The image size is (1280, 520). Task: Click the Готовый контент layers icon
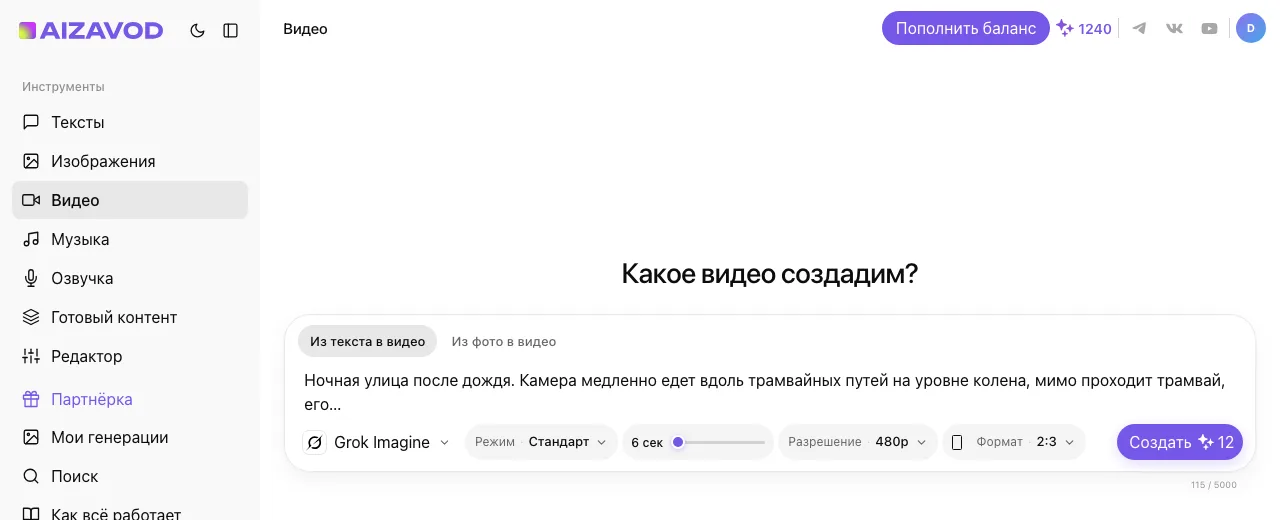(x=31, y=317)
